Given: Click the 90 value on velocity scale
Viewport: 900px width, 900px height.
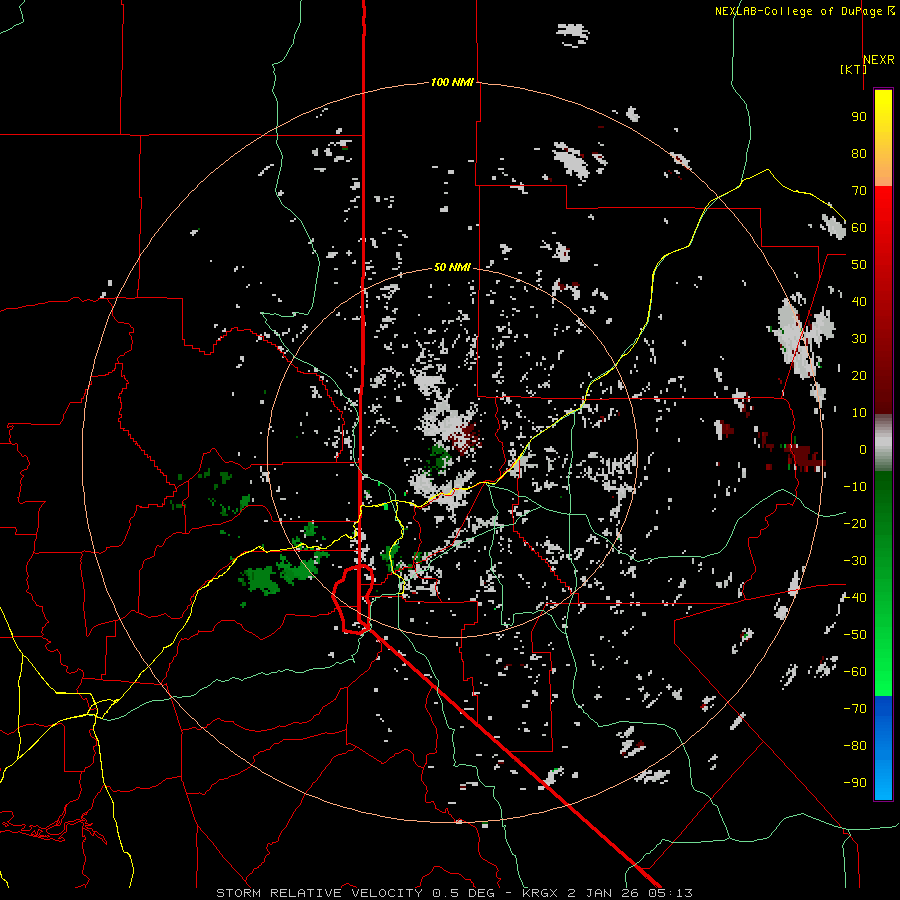Looking at the screenshot, I should pos(859,117).
